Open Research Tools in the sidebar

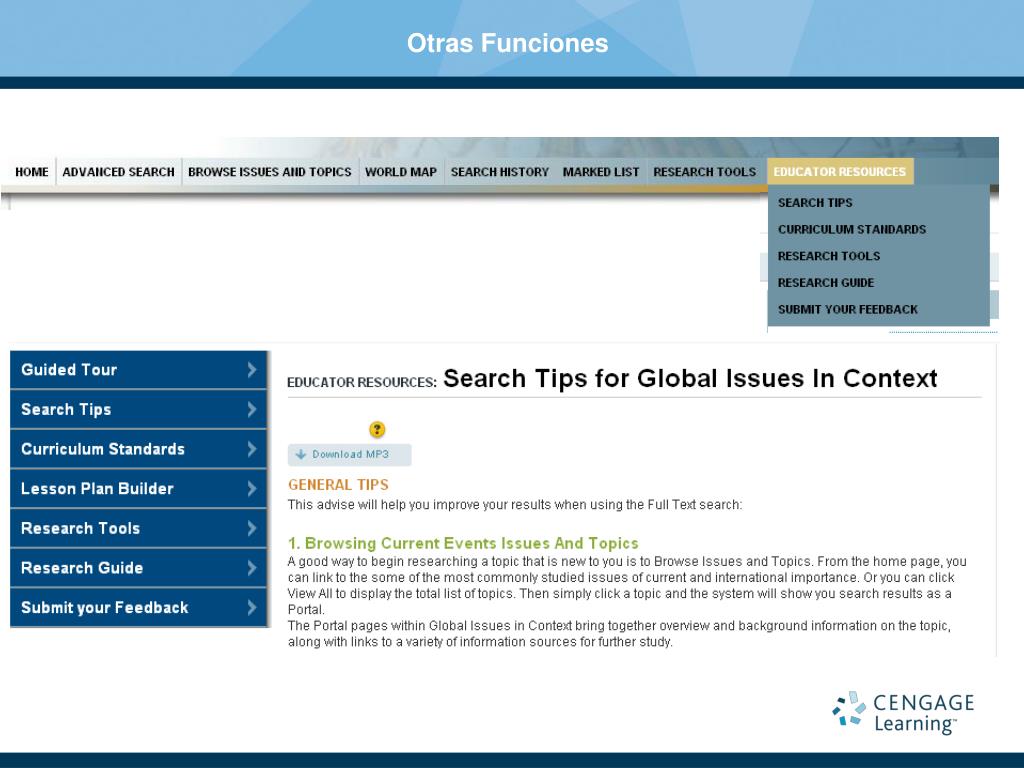click(x=138, y=528)
